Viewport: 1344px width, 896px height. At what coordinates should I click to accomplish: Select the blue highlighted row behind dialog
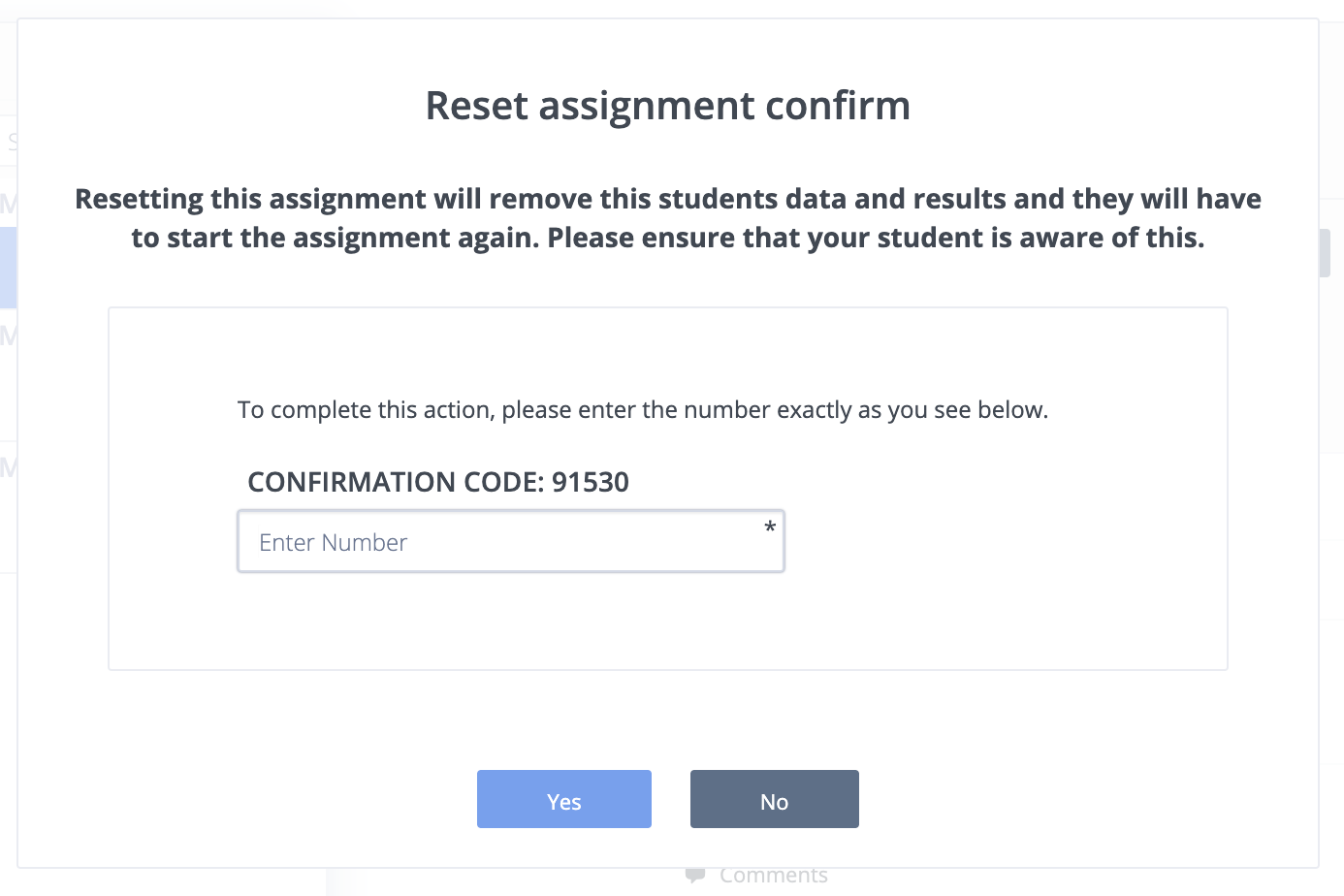coord(8,268)
